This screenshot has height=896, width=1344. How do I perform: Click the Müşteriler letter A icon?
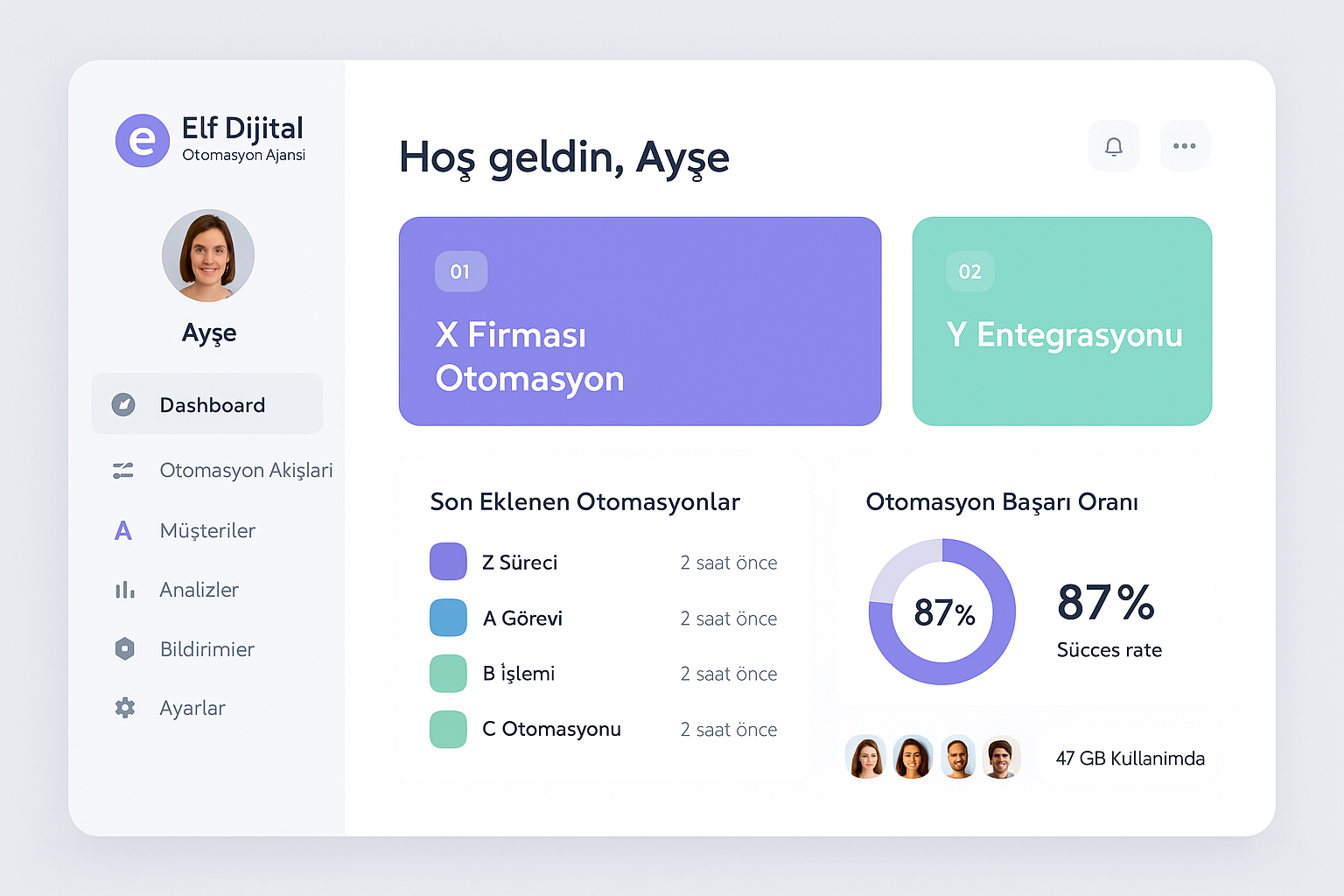pos(123,530)
